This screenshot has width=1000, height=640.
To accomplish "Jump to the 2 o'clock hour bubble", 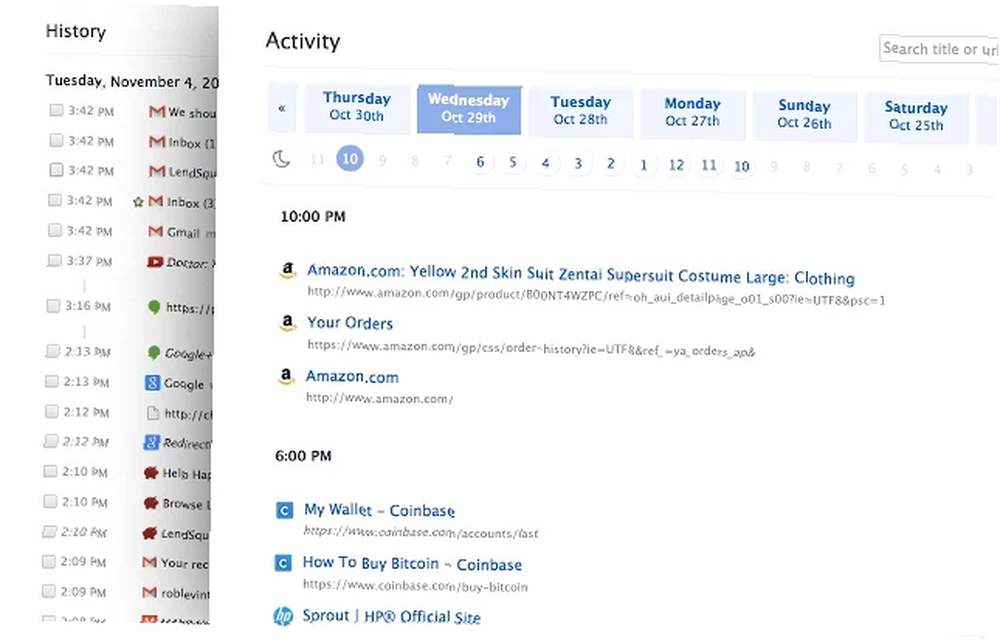I will [x=610, y=164].
